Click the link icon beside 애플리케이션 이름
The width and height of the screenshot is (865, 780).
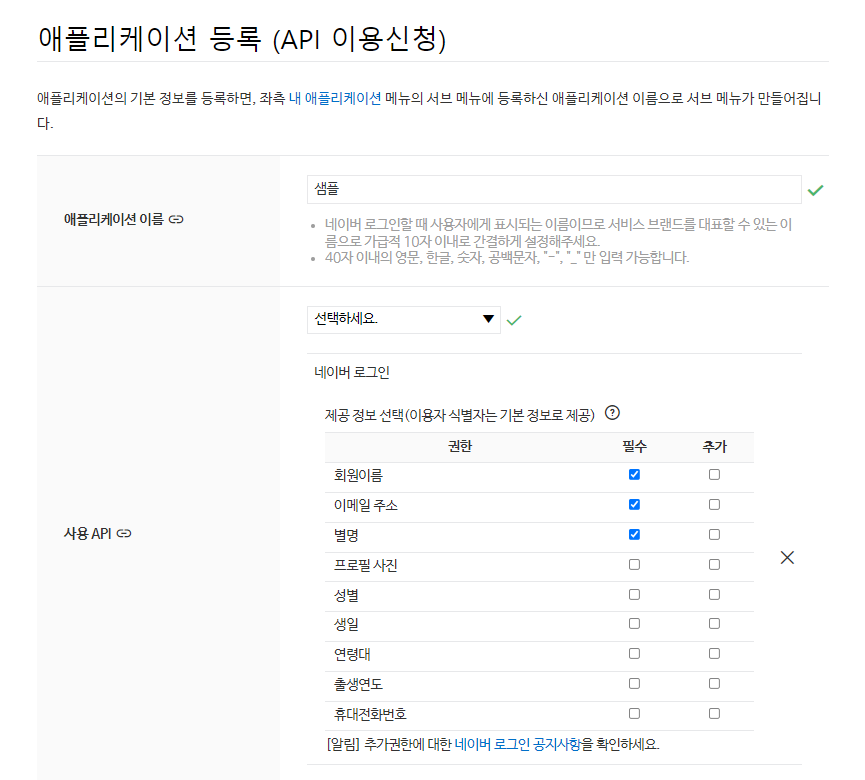coord(176,220)
